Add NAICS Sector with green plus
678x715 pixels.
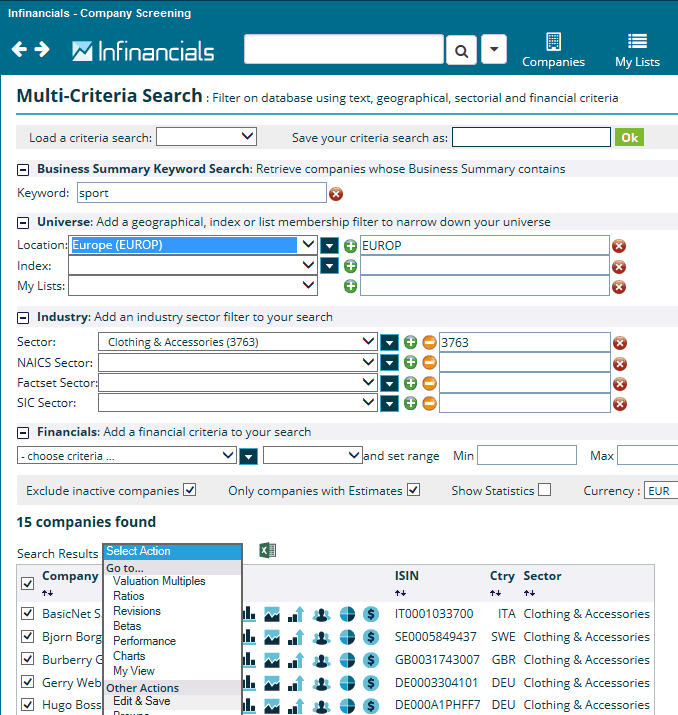[410, 363]
